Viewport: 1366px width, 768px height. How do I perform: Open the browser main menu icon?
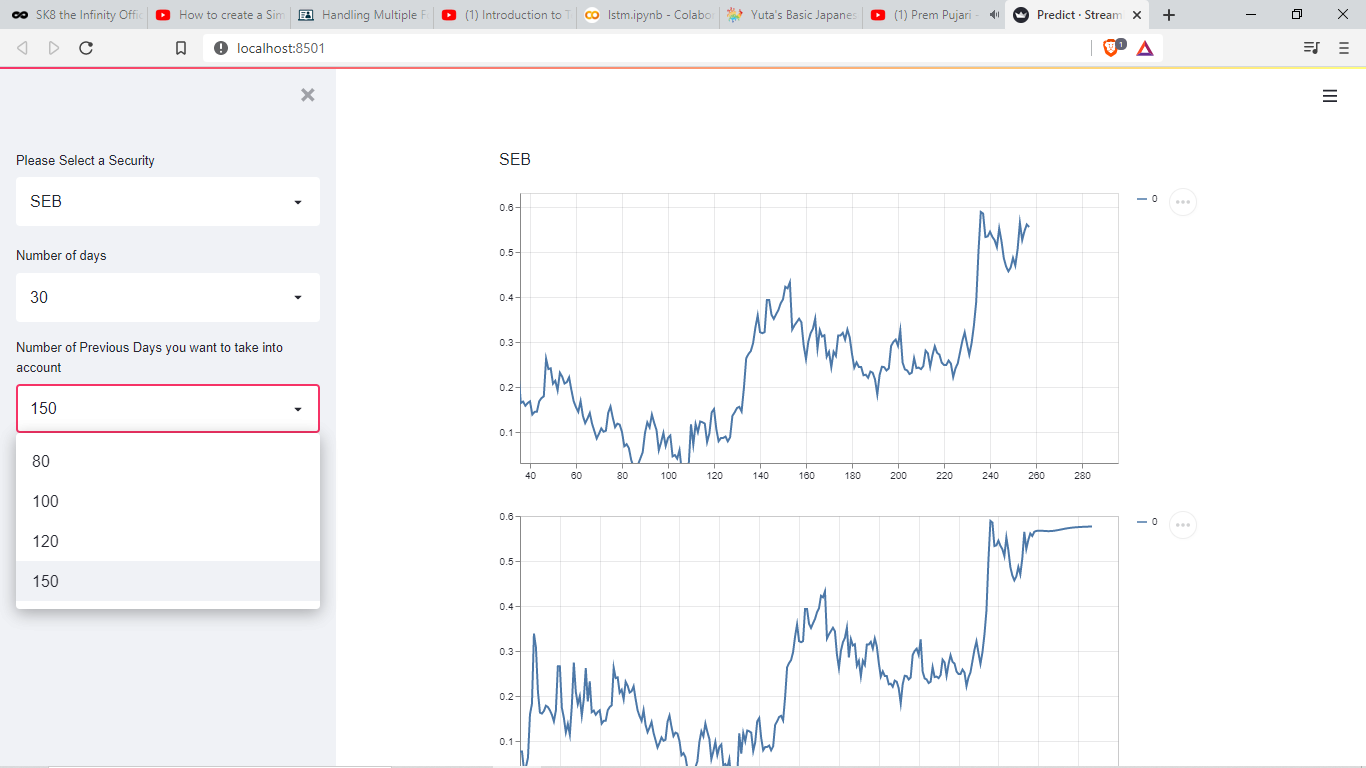point(1344,48)
